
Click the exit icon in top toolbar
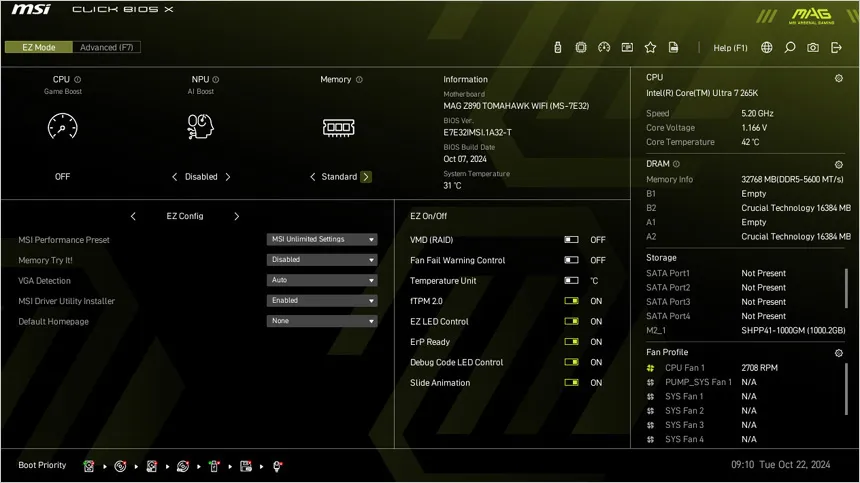[x=836, y=48]
